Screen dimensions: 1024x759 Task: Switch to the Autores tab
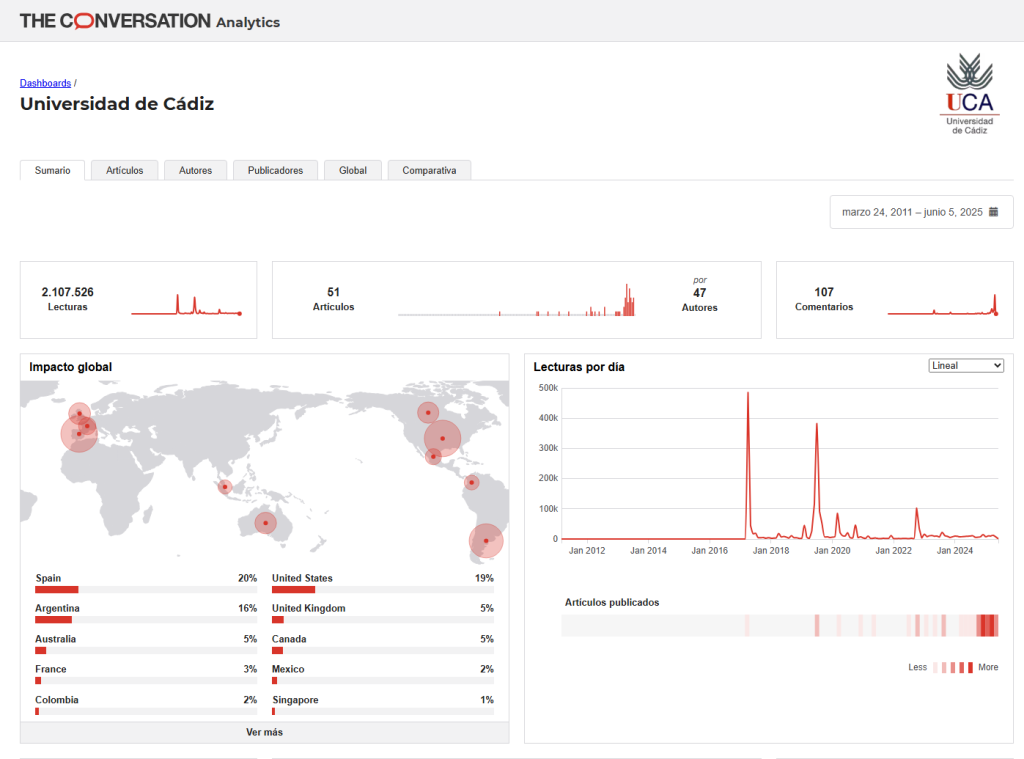(195, 170)
